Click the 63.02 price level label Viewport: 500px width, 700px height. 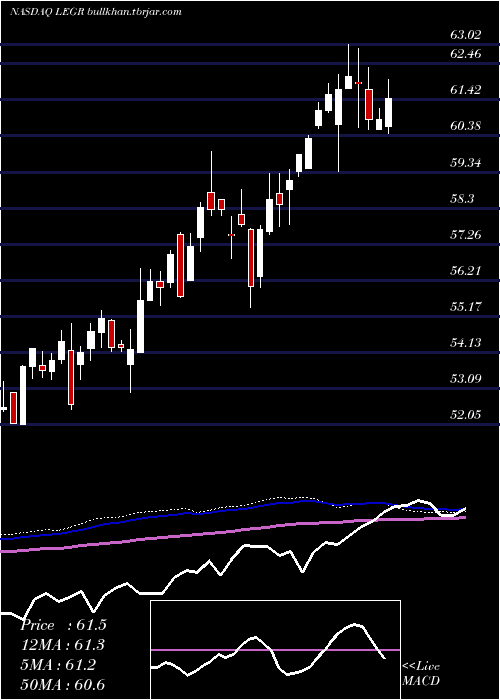click(x=466, y=35)
